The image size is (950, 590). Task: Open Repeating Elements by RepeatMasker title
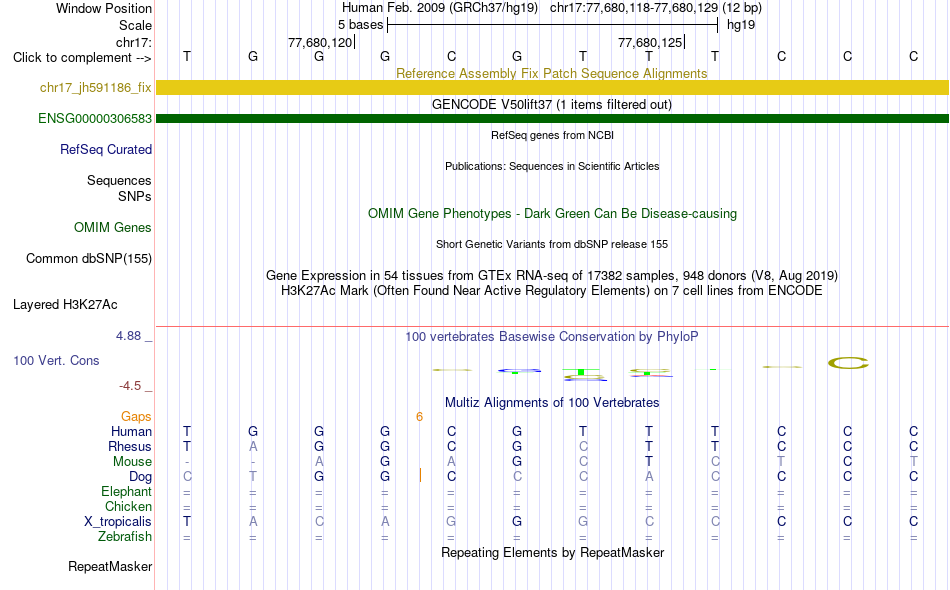553,552
